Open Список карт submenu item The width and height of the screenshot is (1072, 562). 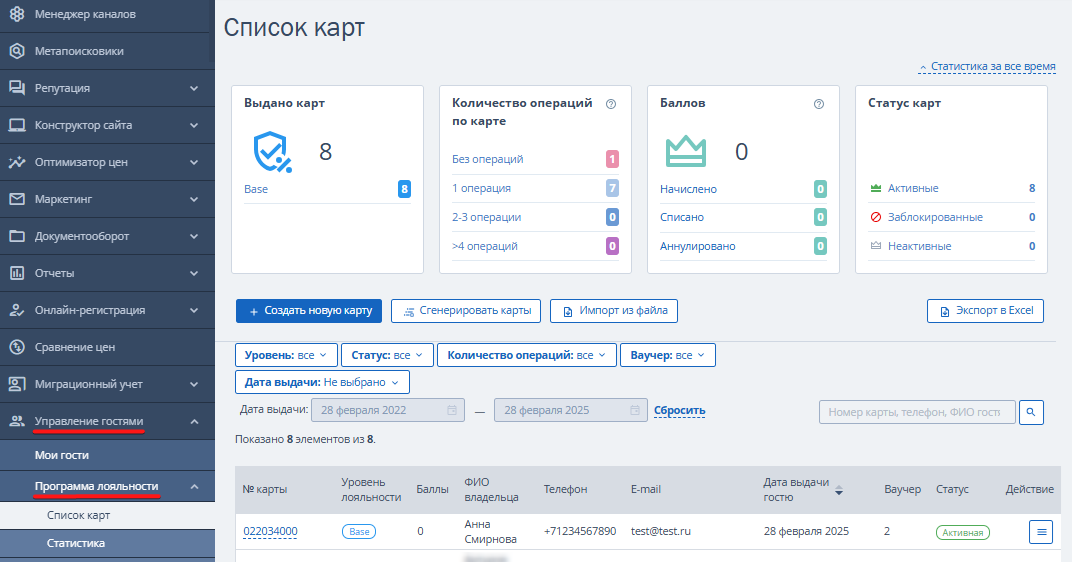point(107,515)
